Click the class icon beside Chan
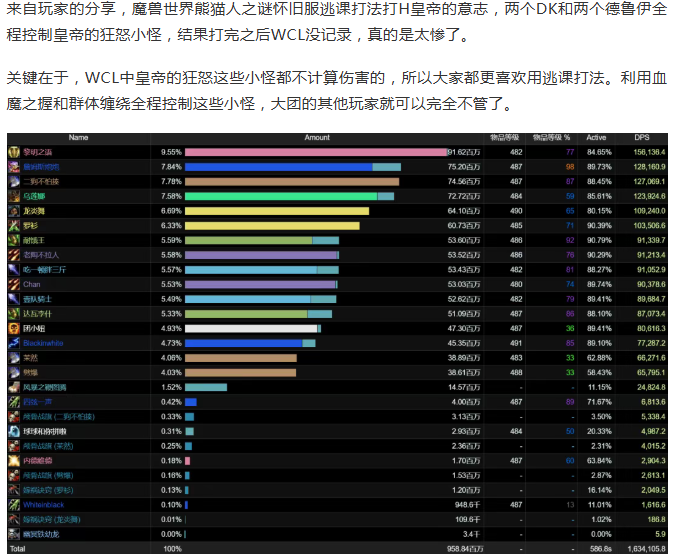 14,284
